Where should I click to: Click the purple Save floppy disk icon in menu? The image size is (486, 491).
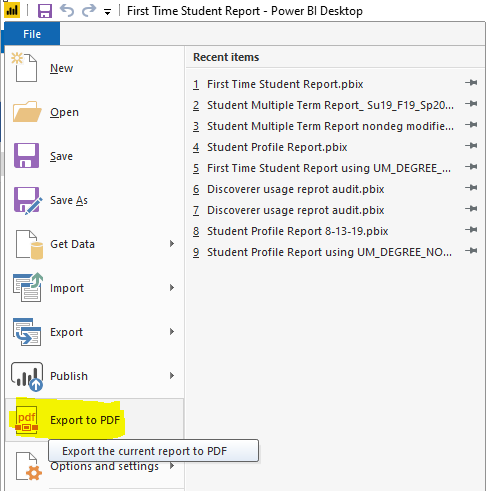tap(26, 155)
